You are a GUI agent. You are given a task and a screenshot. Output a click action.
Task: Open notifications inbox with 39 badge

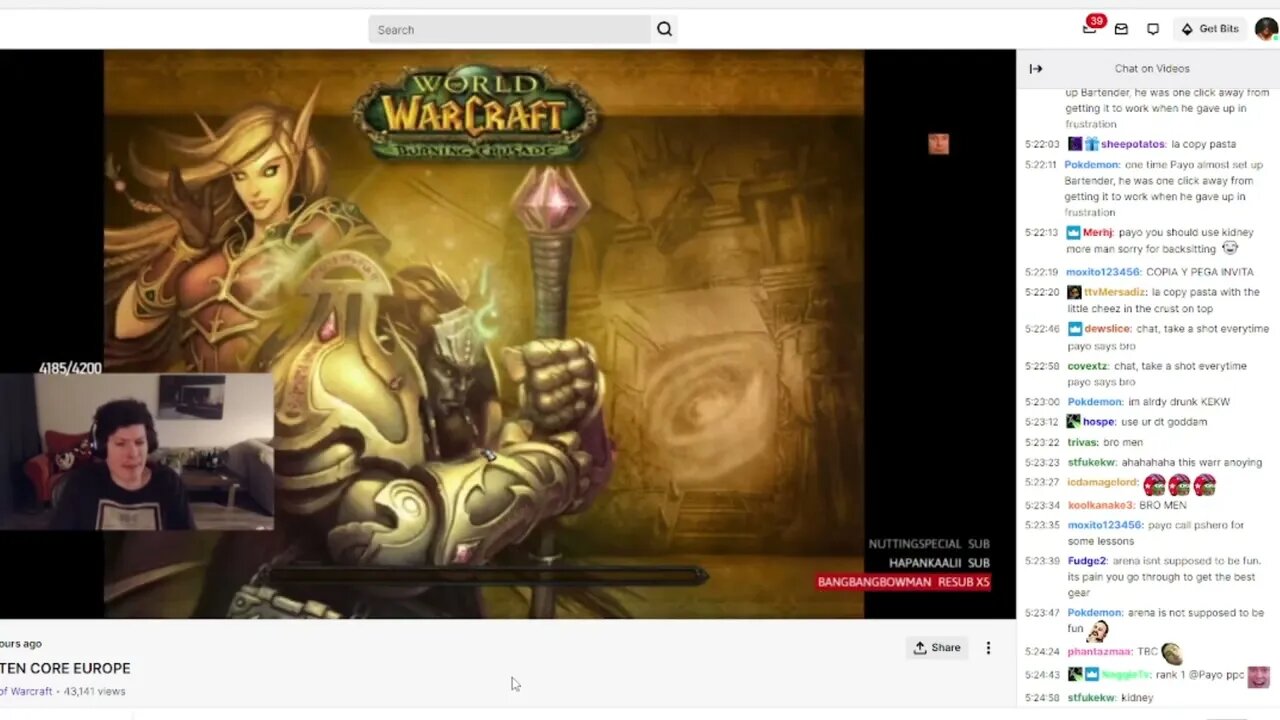pos(1090,28)
